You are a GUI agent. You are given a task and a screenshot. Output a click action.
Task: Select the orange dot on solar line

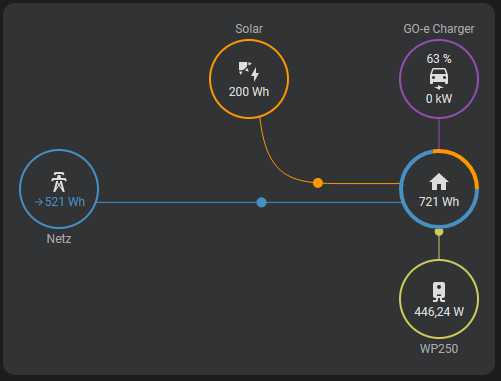tap(318, 183)
